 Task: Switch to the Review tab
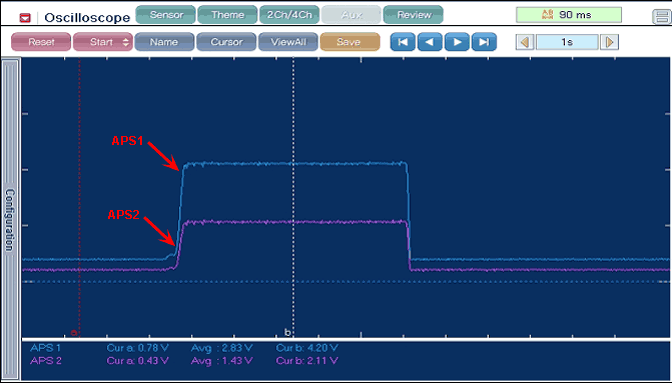coord(414,15)
